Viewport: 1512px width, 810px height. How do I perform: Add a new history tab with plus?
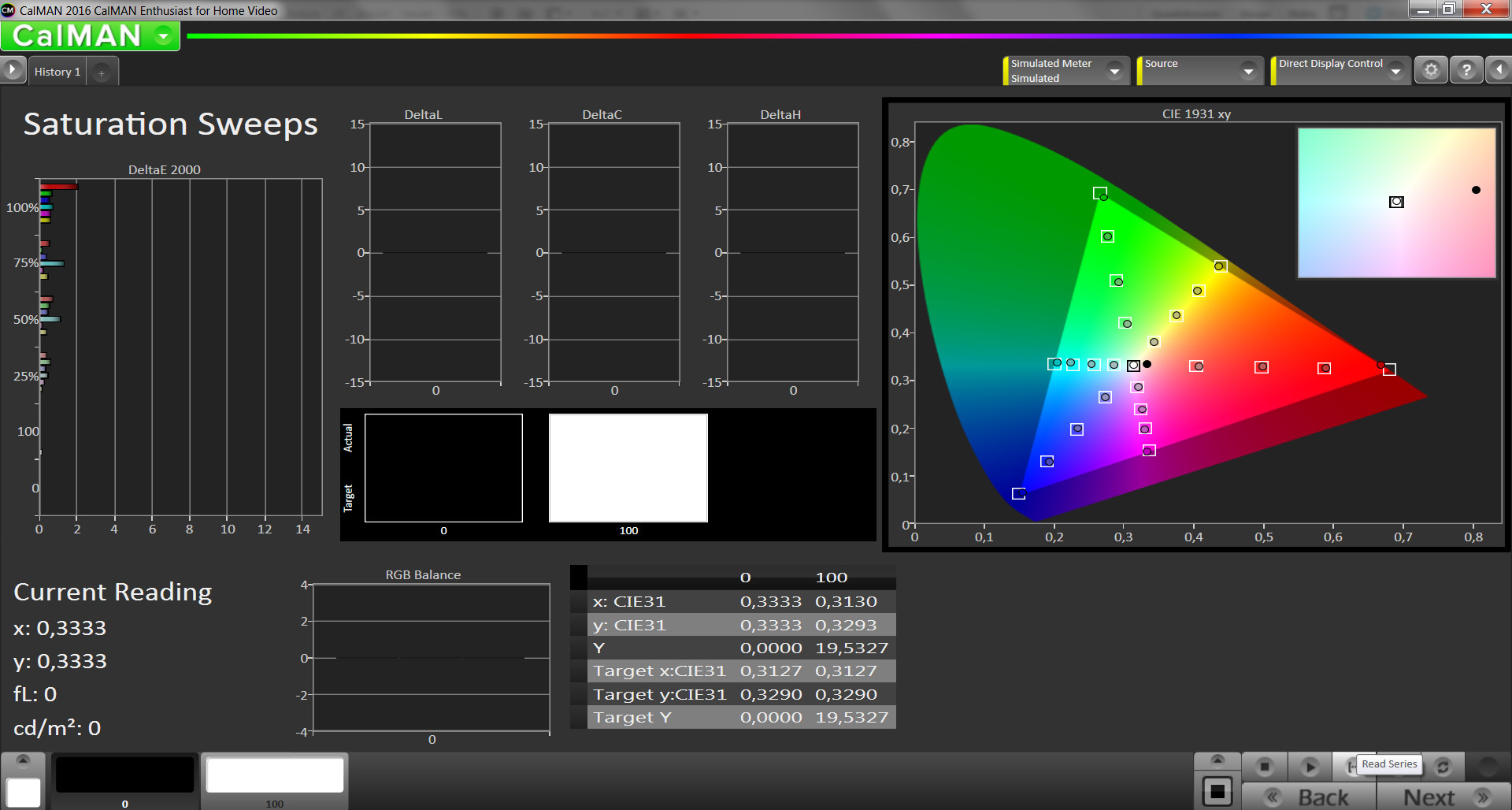tap(102, 72)
